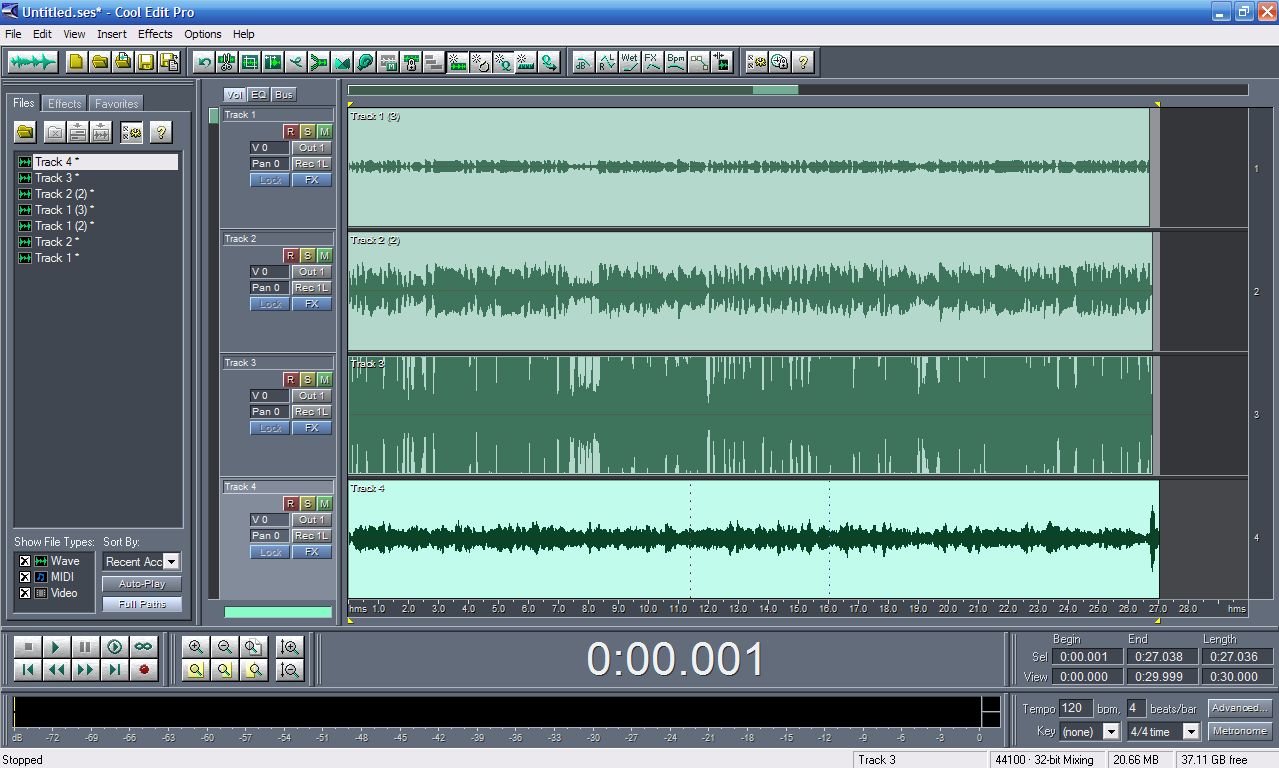Open the File menu
Viewport: 1279px width, 768px height.
pyautogui.click(x=13, y=34)
